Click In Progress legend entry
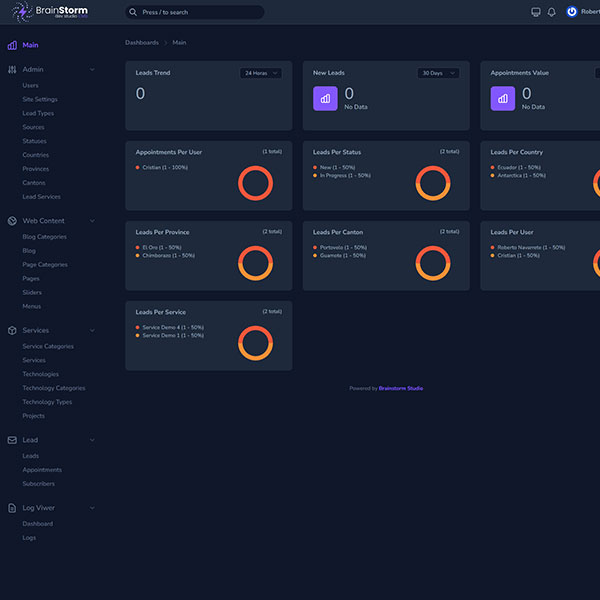Viewport: 600px width, 600px height. coord(342,176)
